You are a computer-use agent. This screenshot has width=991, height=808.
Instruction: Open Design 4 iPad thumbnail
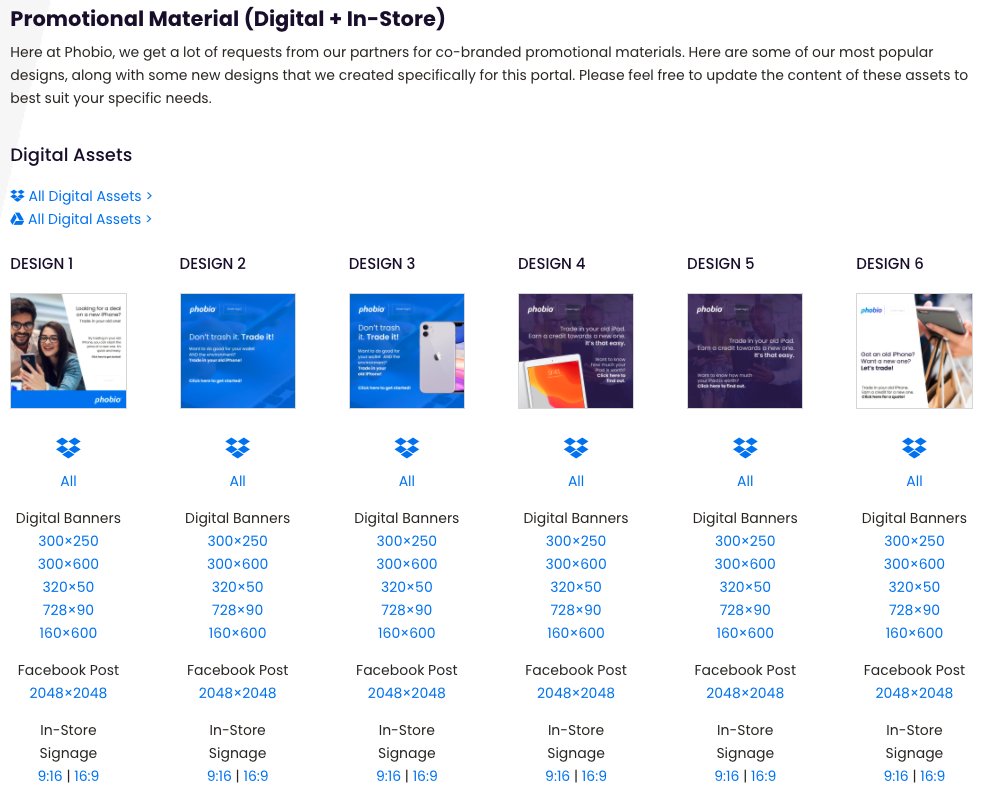[x=576, y=351]
